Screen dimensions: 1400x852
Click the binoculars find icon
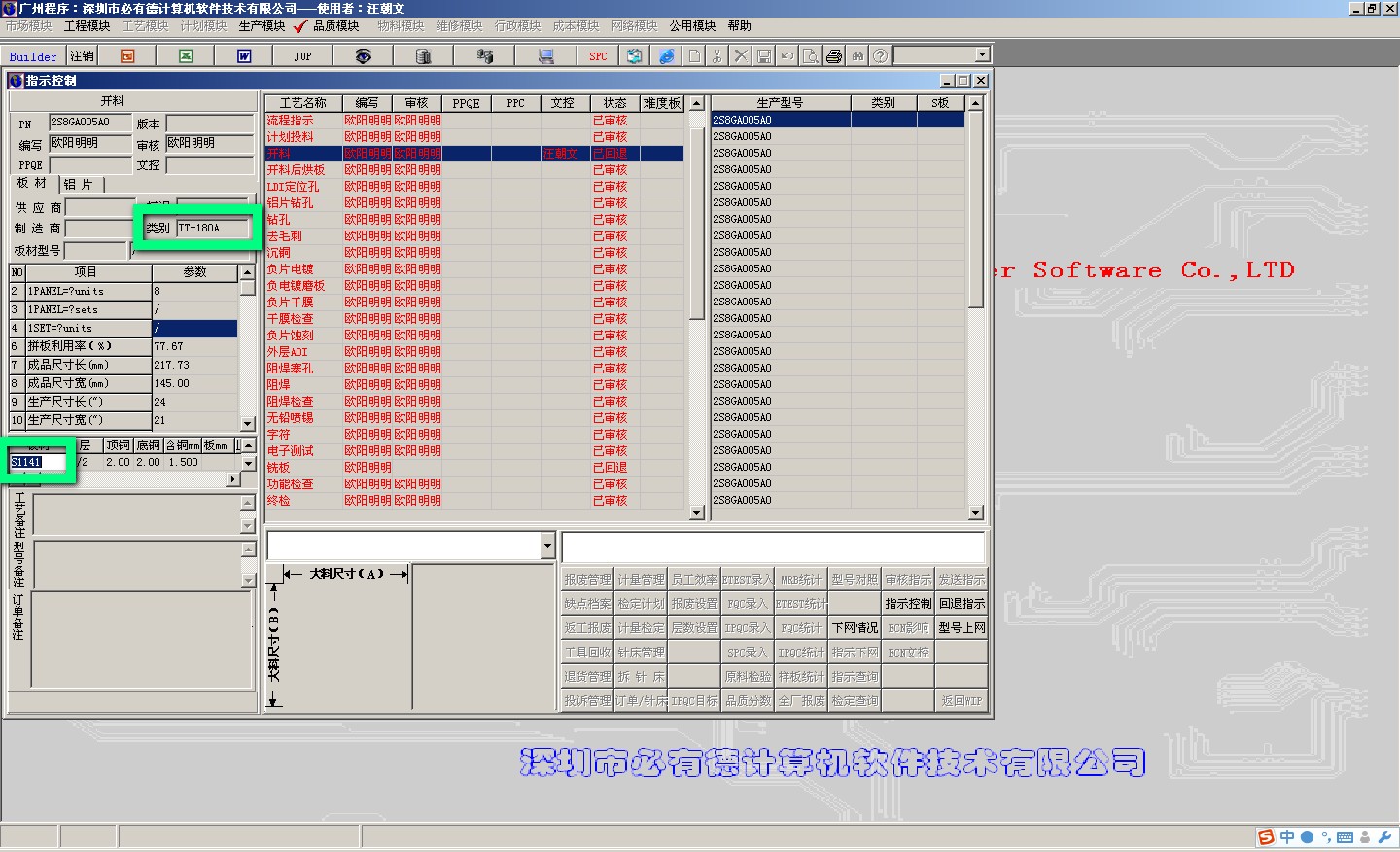pyautogui.click(x=857, y=56)
